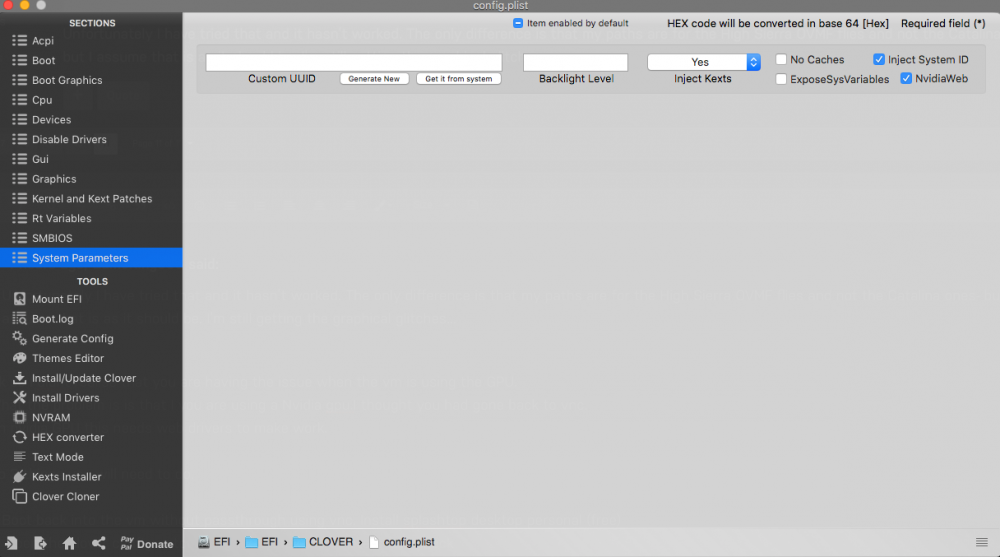Open Kernel and Kext Patches section

(x=91, y=198)
